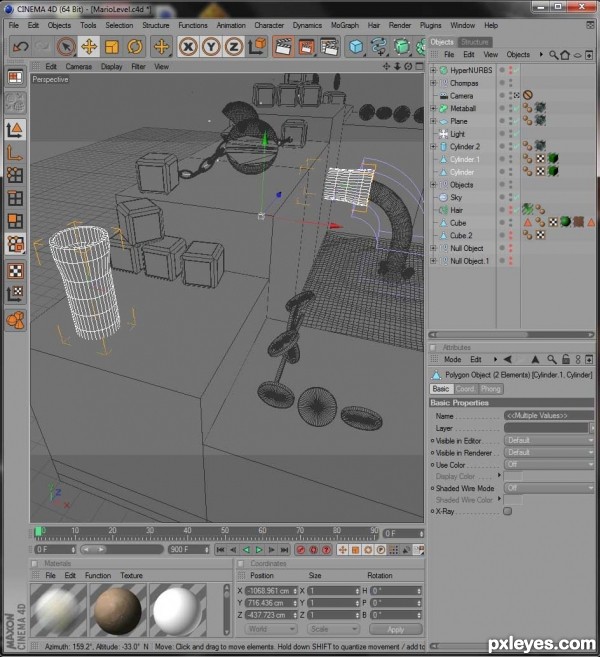Open World coordinate mode dropdown
600x657 pixels.
271,629
